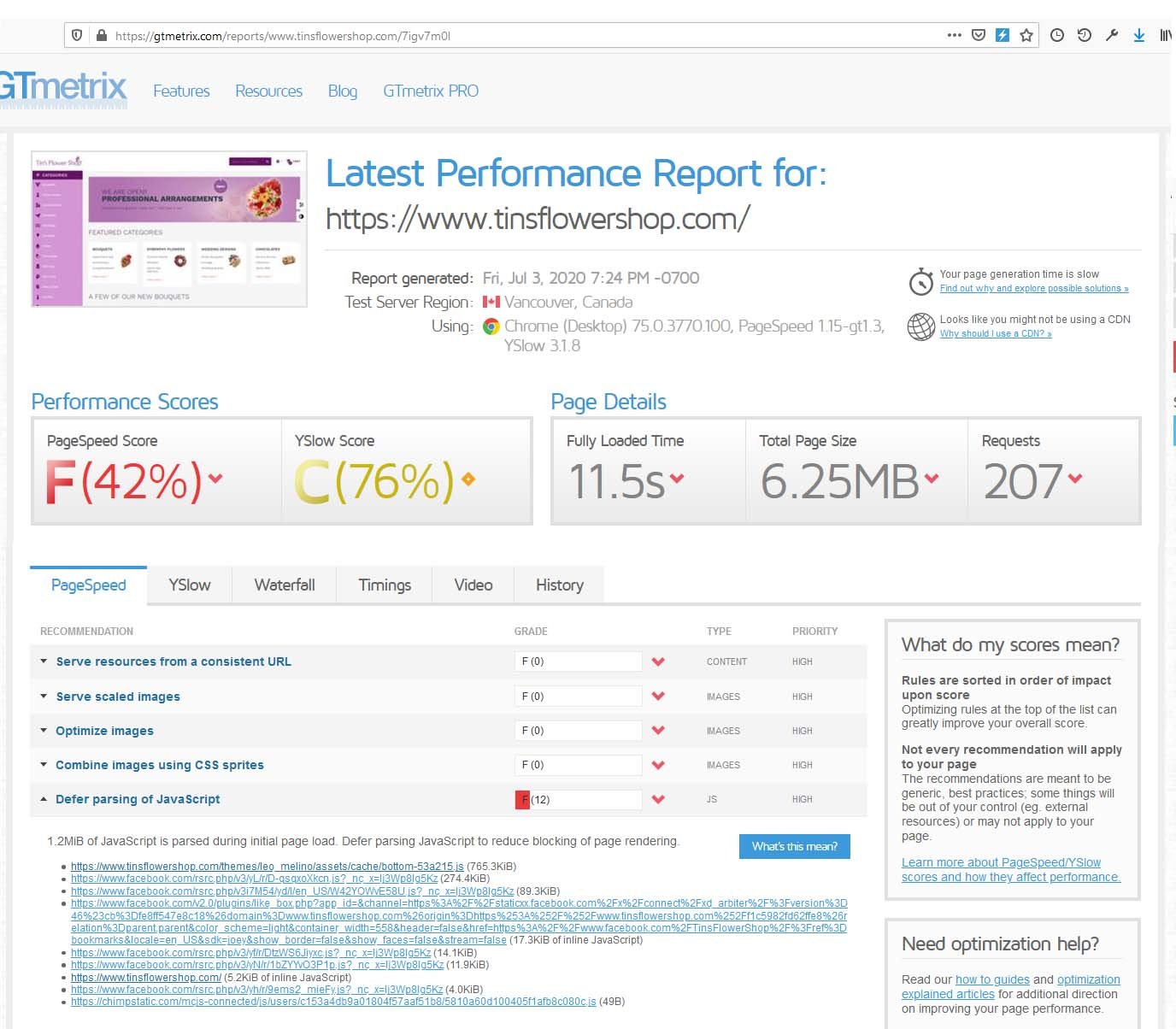Open the Optimize images recommendation title

[x=104, y=731]
